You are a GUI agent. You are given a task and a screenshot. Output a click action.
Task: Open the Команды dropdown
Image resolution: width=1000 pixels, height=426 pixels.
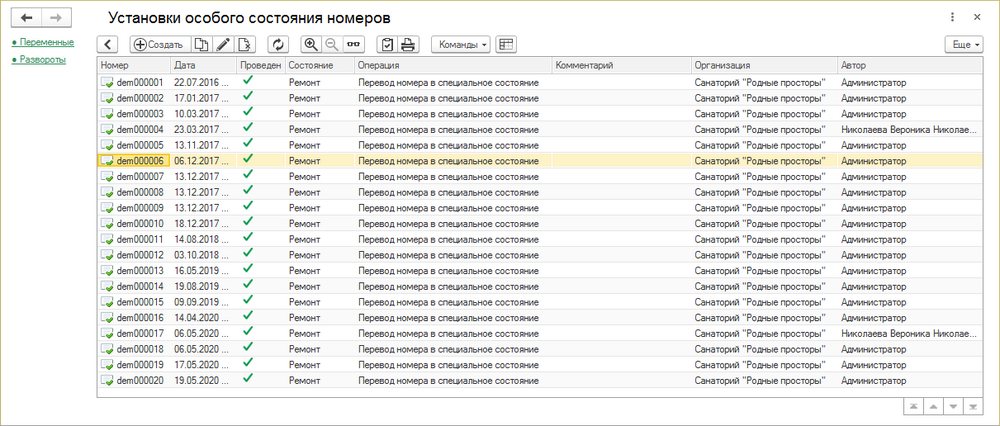pos(460,45)
